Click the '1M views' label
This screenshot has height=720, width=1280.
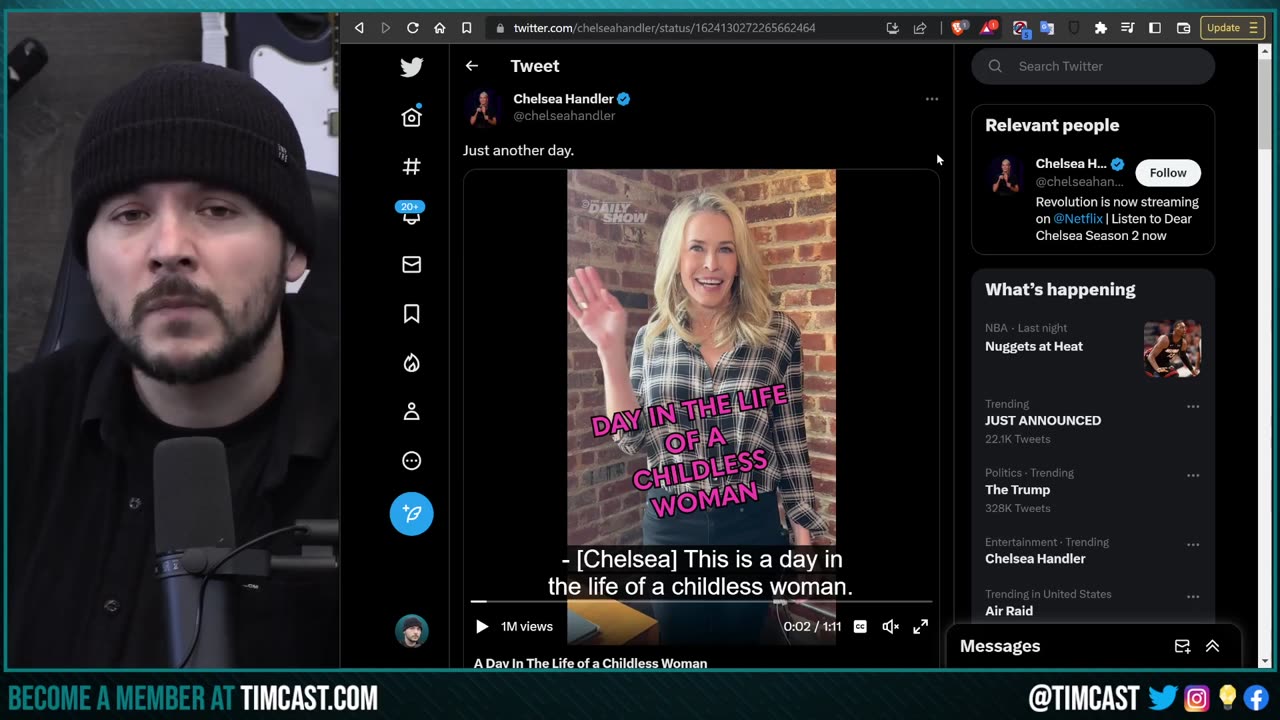(527, 626)
